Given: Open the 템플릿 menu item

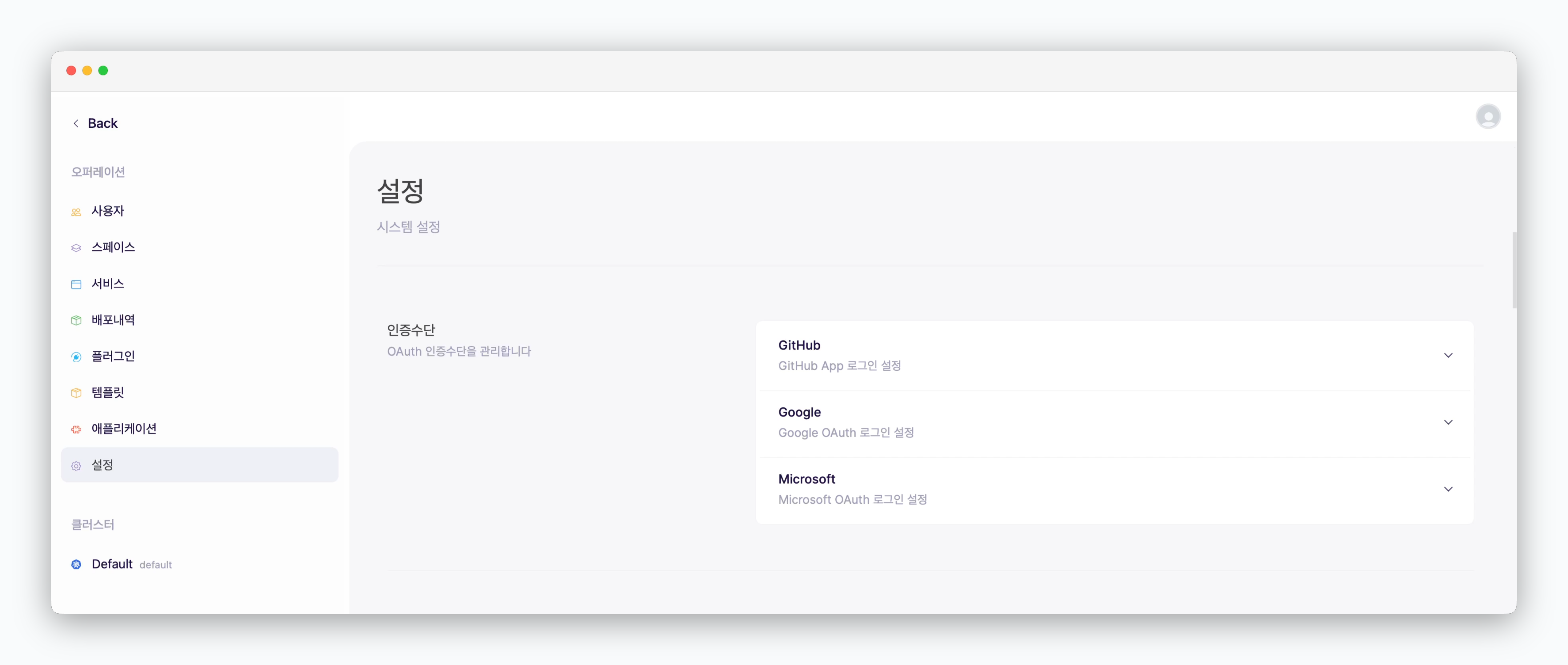Looking at the screenshot, I should point(200,392).
